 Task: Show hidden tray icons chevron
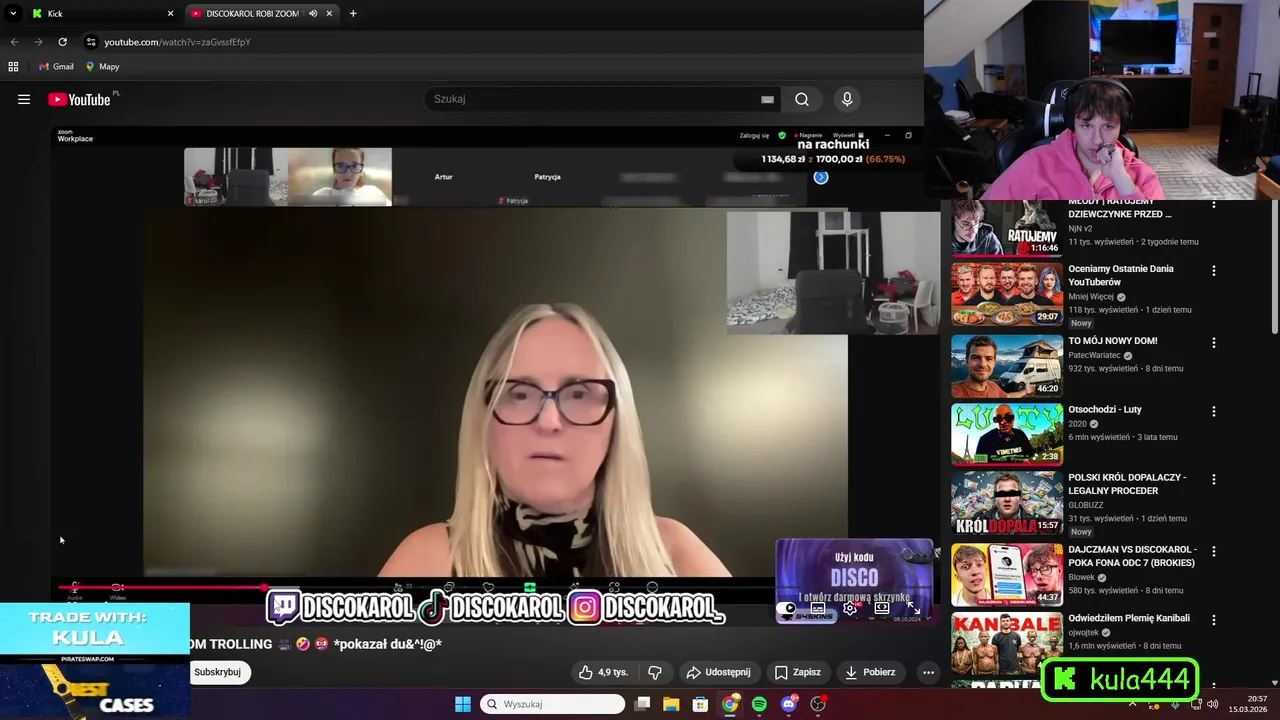pos(1133,704)
